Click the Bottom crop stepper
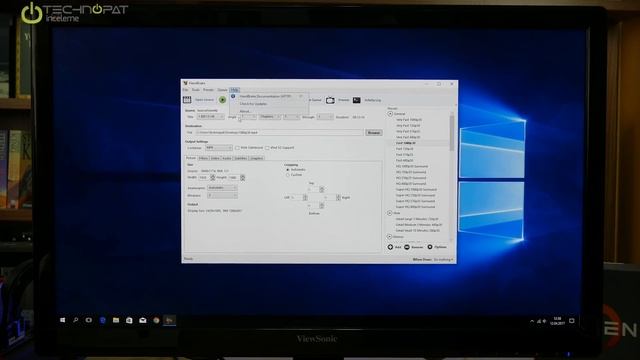This screenshot has height=360, width=640. coord(322,206)
